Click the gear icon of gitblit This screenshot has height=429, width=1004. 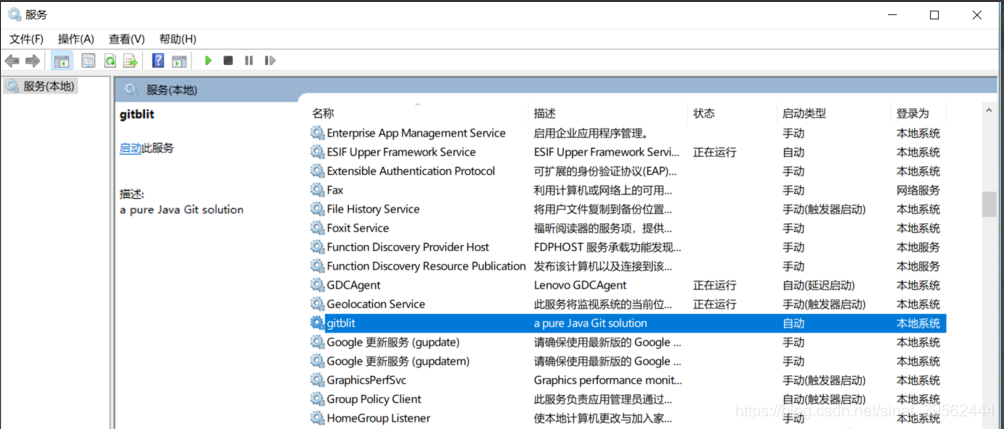coord(317,323)
